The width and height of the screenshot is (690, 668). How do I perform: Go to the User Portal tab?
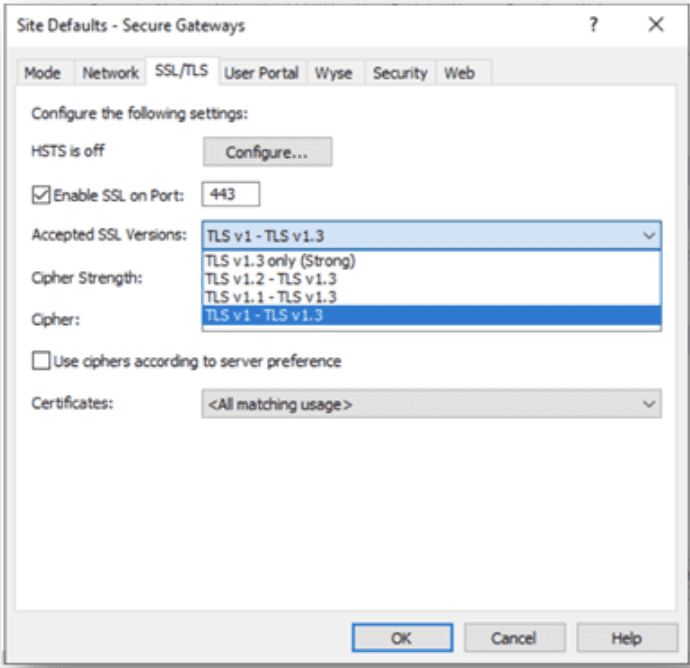coord(261,73)
